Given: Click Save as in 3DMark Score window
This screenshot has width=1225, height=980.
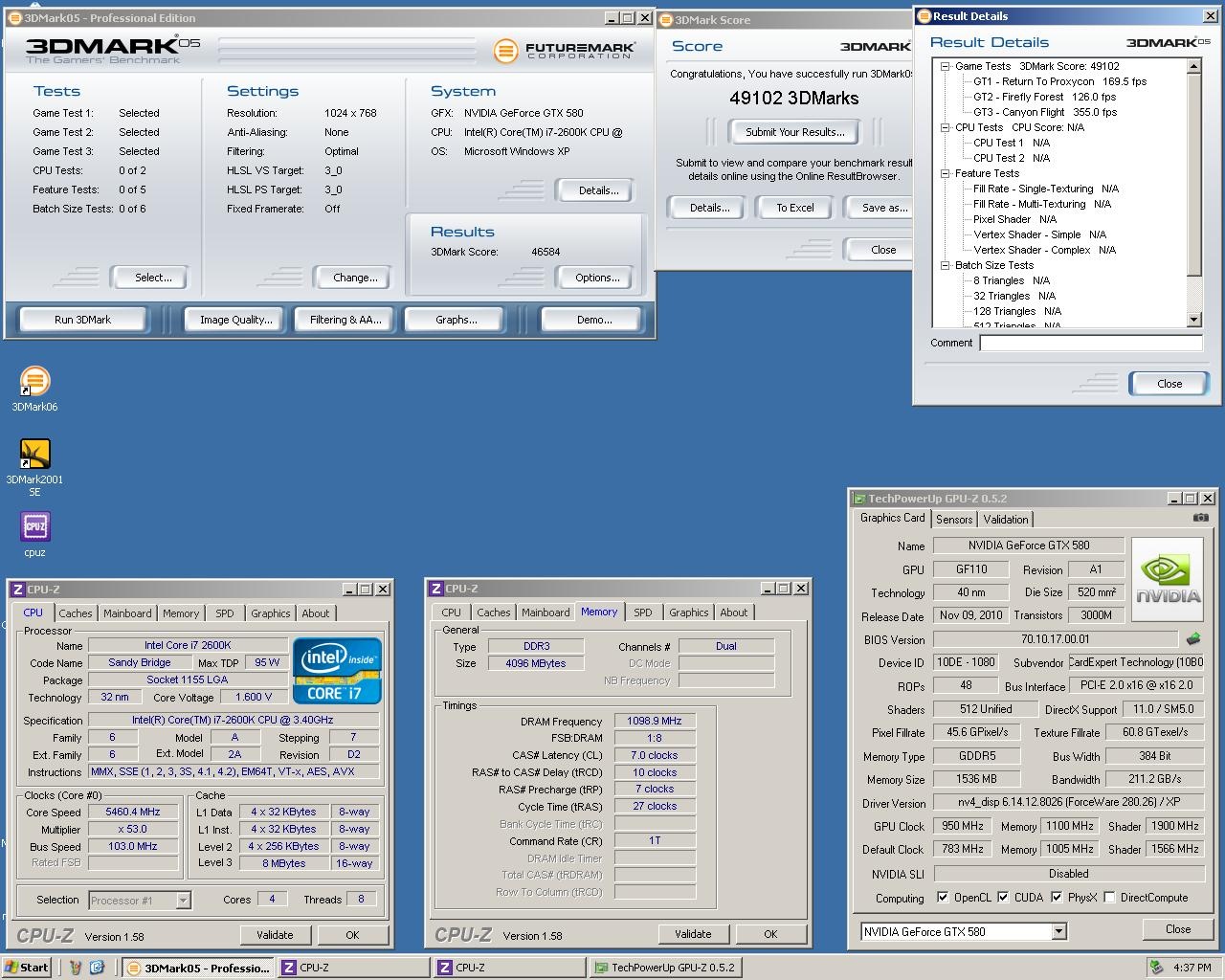Looking at the screenshot, I should coord(880,208).
